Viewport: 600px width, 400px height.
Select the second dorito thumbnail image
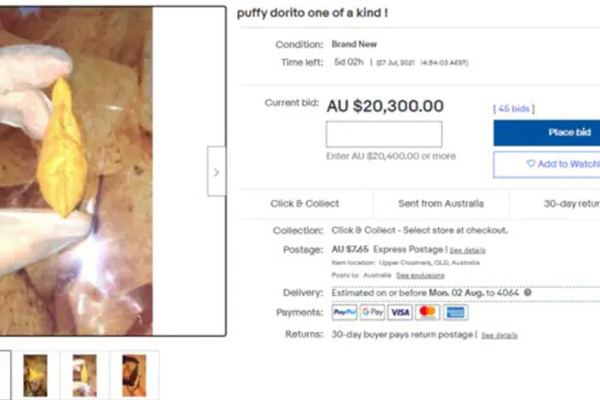point(35,375)
